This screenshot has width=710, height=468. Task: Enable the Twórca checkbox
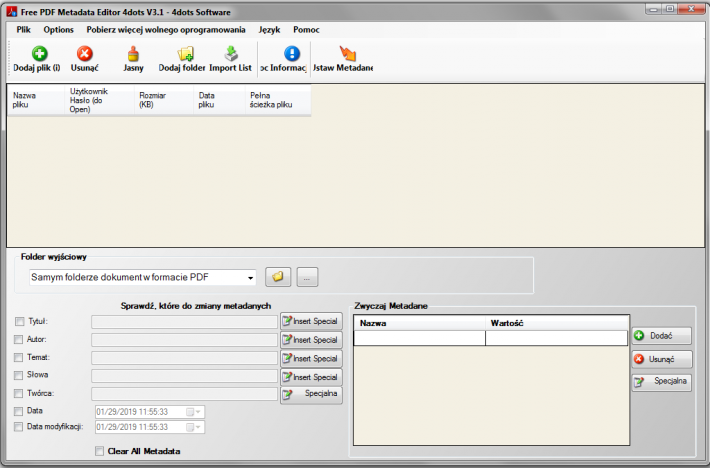[18, 393]
